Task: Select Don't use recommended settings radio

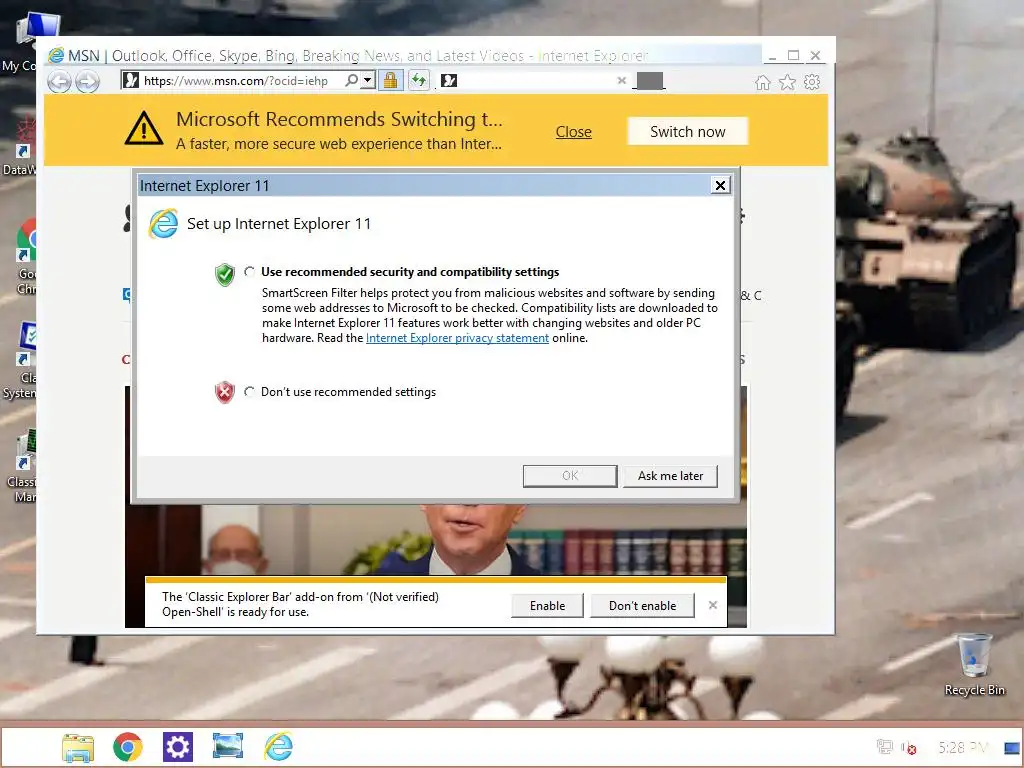Action: (249, 392)
